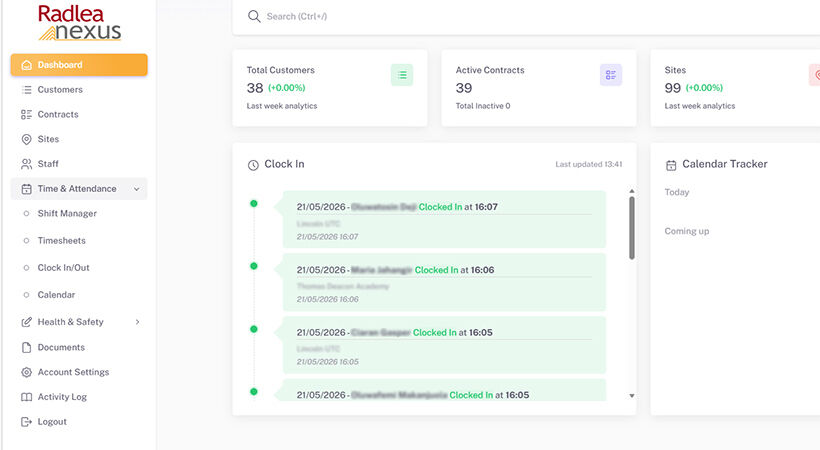
Task: Open the Dashboard home icon
Action: 26,65
